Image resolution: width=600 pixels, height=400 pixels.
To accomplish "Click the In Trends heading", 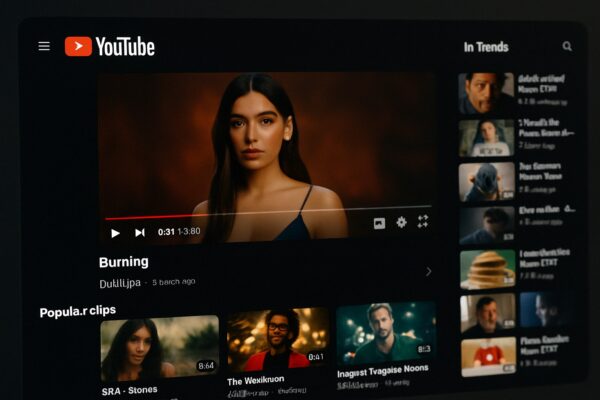I will 486,47.
